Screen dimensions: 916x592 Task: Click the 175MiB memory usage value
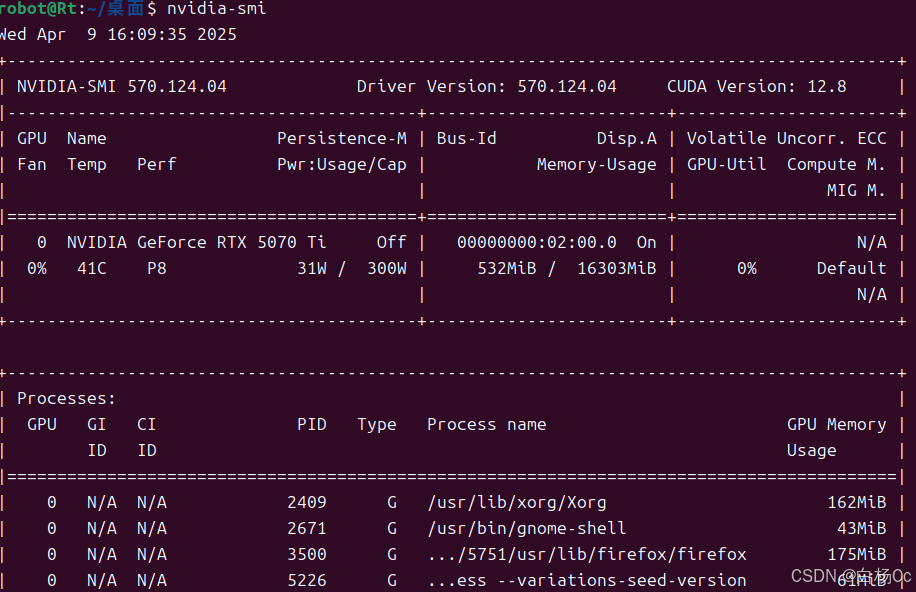pos(856,555)
